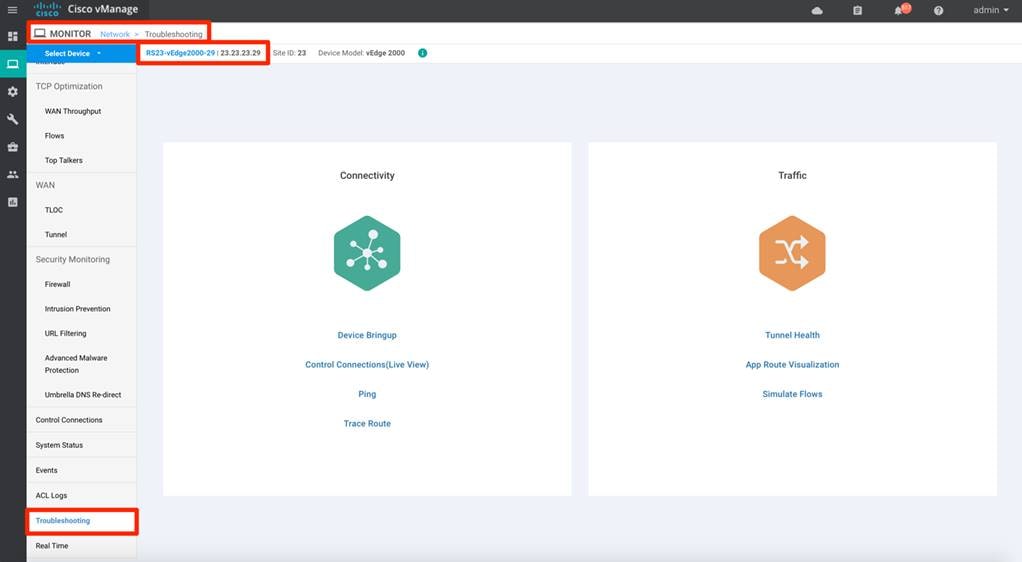Open the help question mark icon
The height and width of the screenshot is (562, 1022).
[x=938, y=10]
